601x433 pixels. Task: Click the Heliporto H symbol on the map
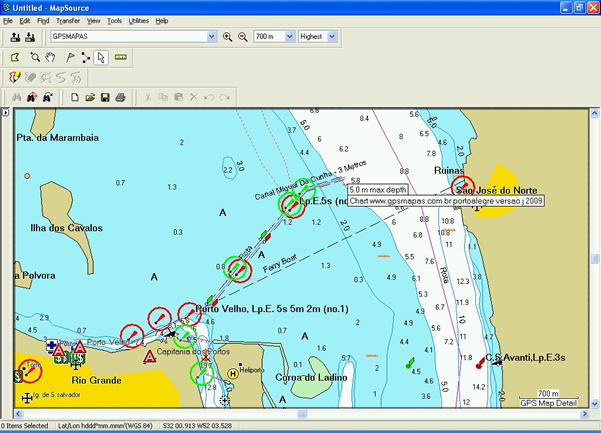233,373
